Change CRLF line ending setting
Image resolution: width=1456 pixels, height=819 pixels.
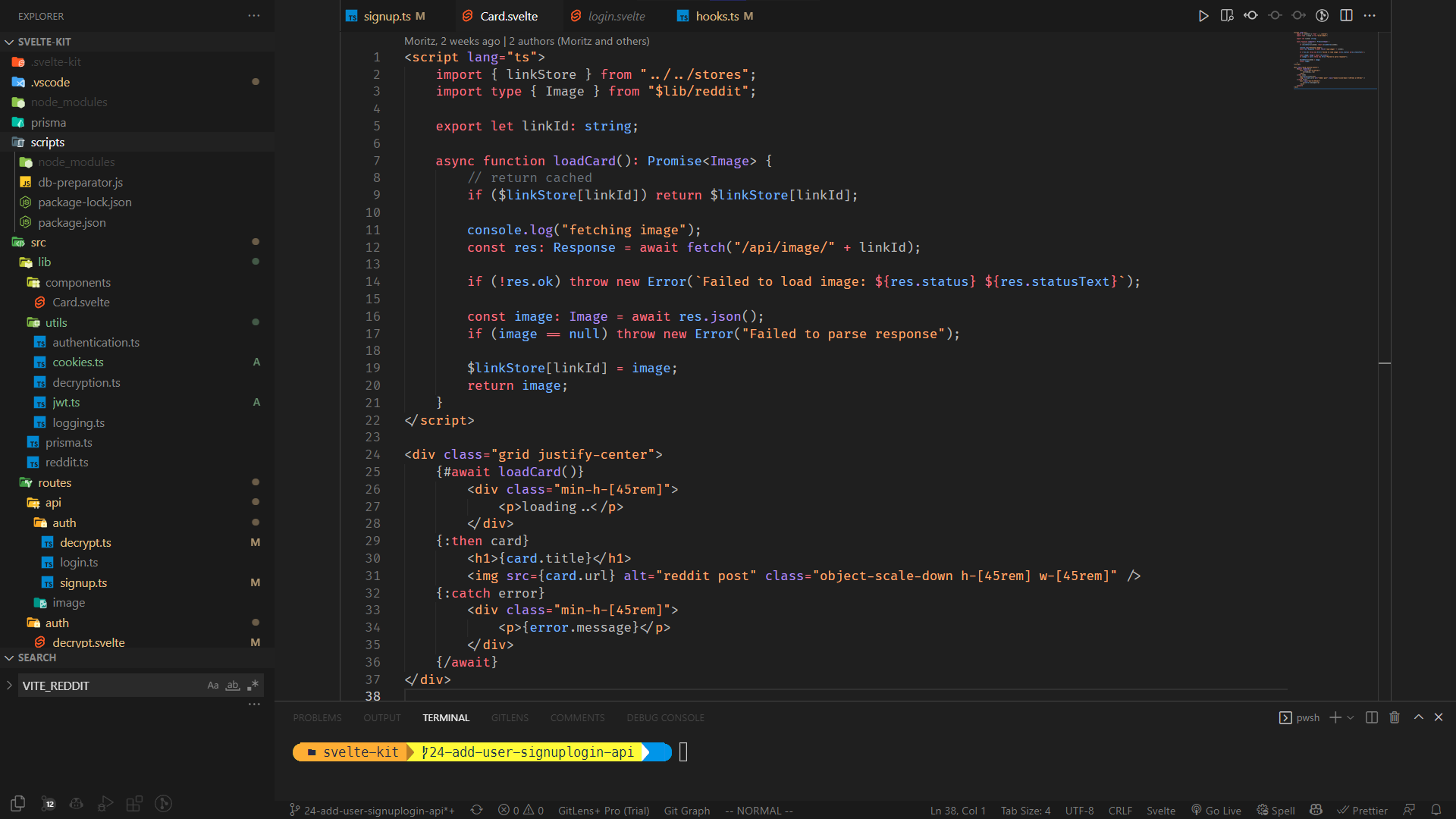tap(1120, 810)
